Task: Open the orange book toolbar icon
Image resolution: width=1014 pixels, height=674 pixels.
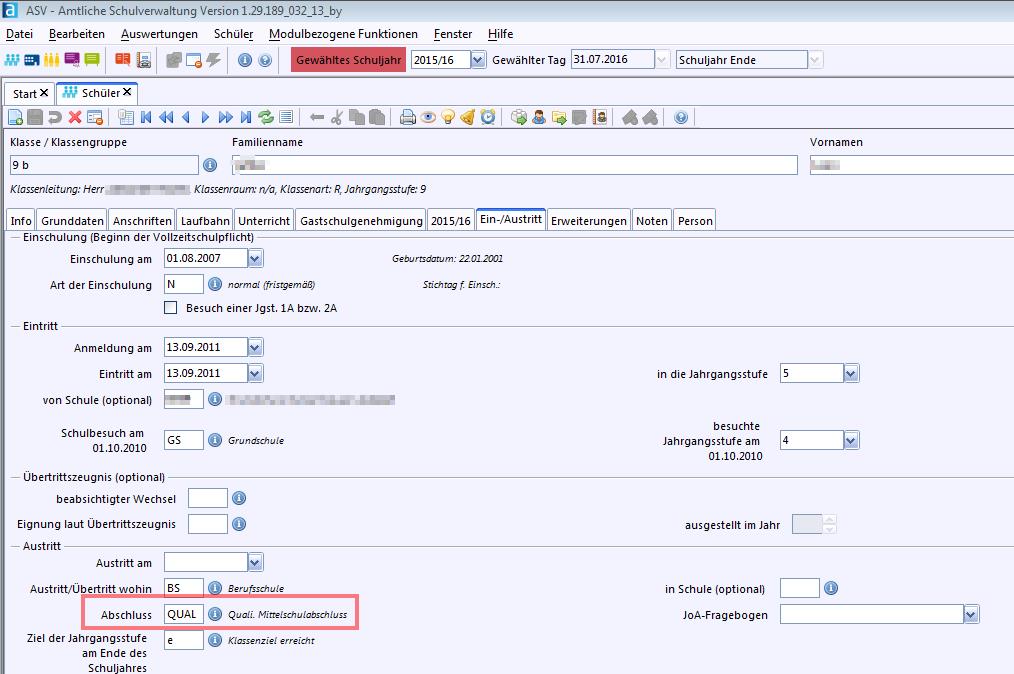Action: coord(122,60)
